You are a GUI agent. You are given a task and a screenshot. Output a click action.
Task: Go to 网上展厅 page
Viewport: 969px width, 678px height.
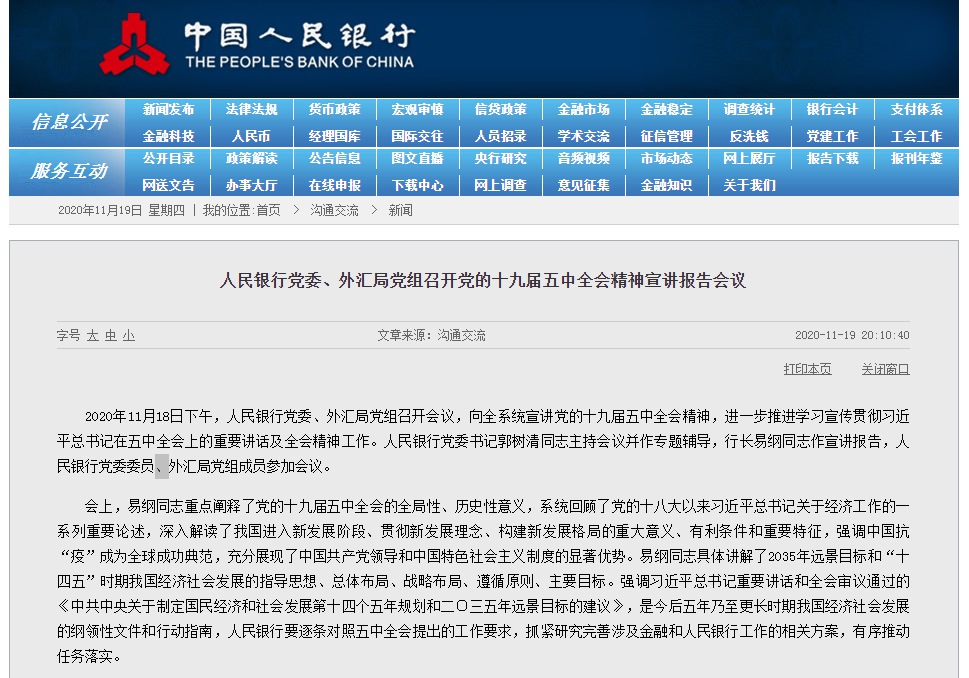click(749, 158)
